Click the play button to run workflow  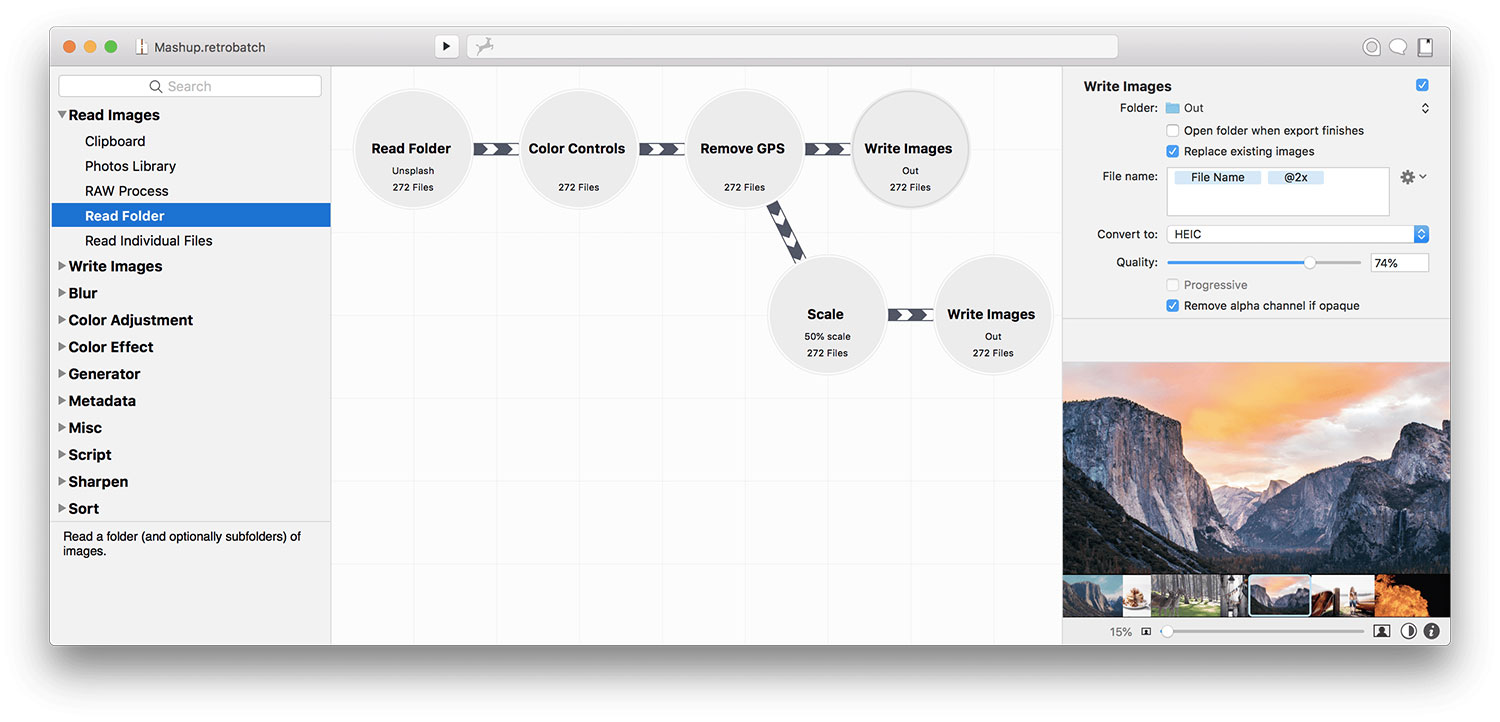point(446,46)
